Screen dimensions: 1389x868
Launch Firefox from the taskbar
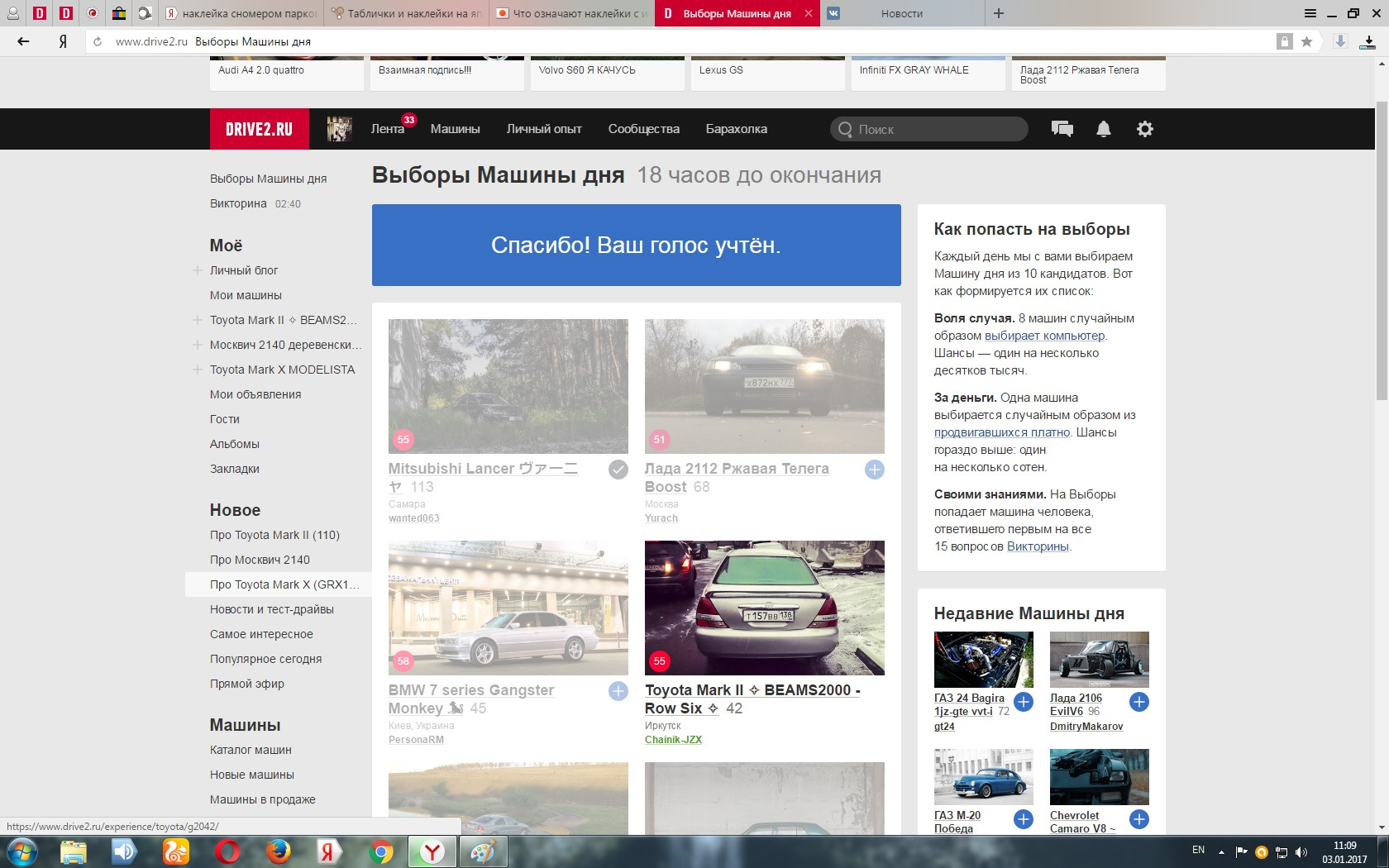[x=278, y=851]
